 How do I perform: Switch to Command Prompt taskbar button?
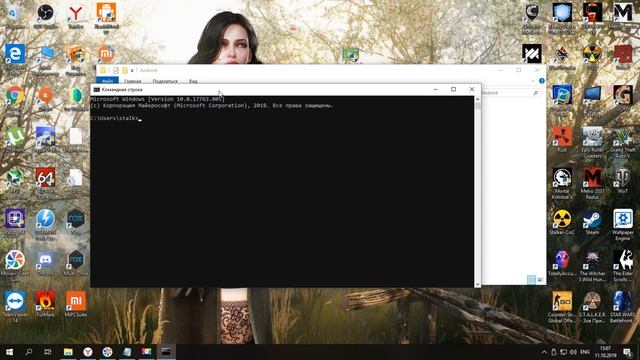coord(166,352)
